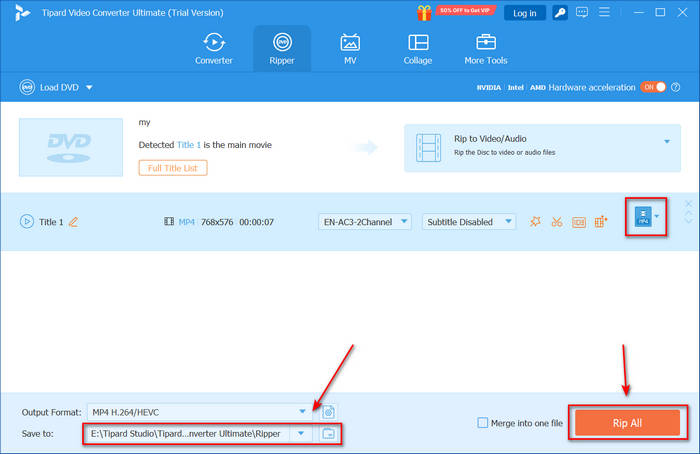
Task: Open the Ripper tab
Action: [x=282, y=49]
